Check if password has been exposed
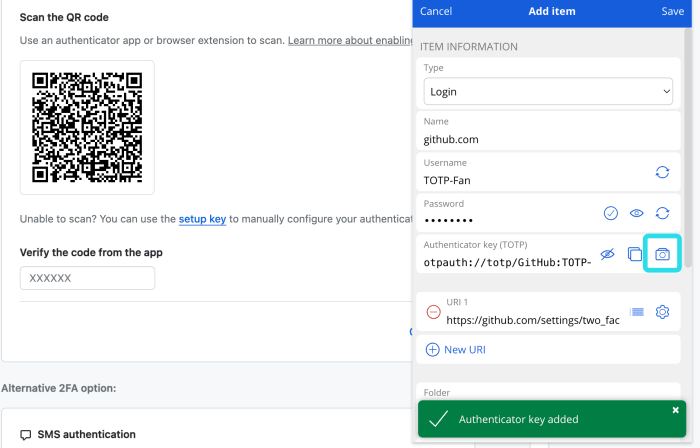This screenshot has width=700, height=448. 611,213
